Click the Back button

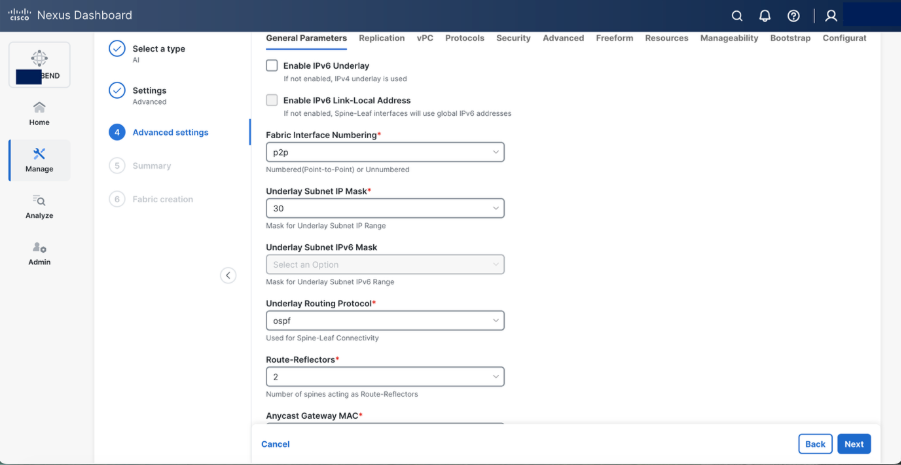pos(815,444)
